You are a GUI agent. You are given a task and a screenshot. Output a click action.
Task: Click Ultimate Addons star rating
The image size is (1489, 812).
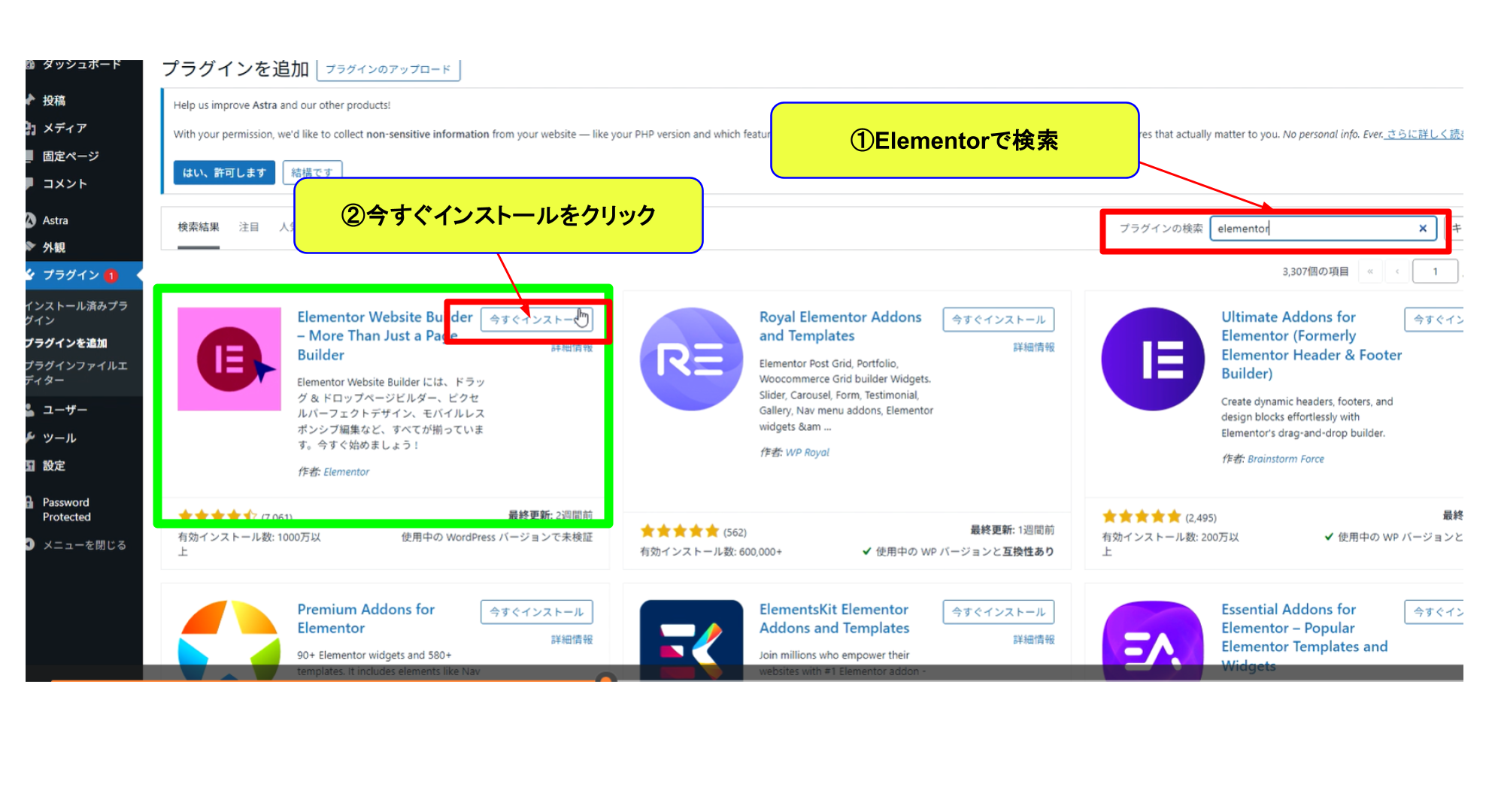coord(1142,517)
